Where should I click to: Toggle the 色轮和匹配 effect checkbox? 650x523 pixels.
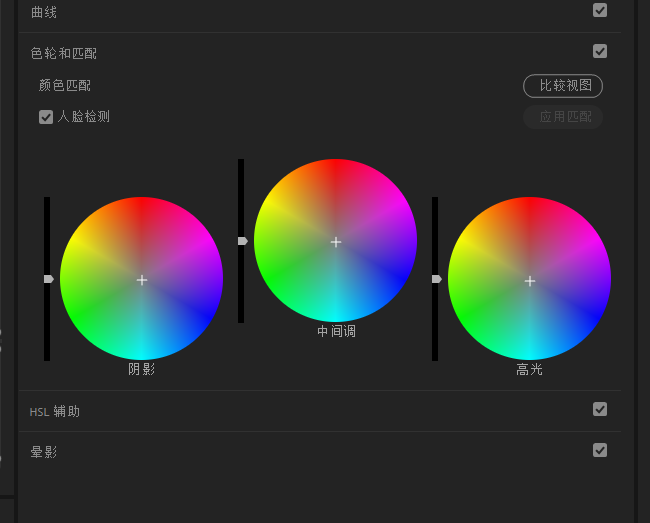coord(600,51)
